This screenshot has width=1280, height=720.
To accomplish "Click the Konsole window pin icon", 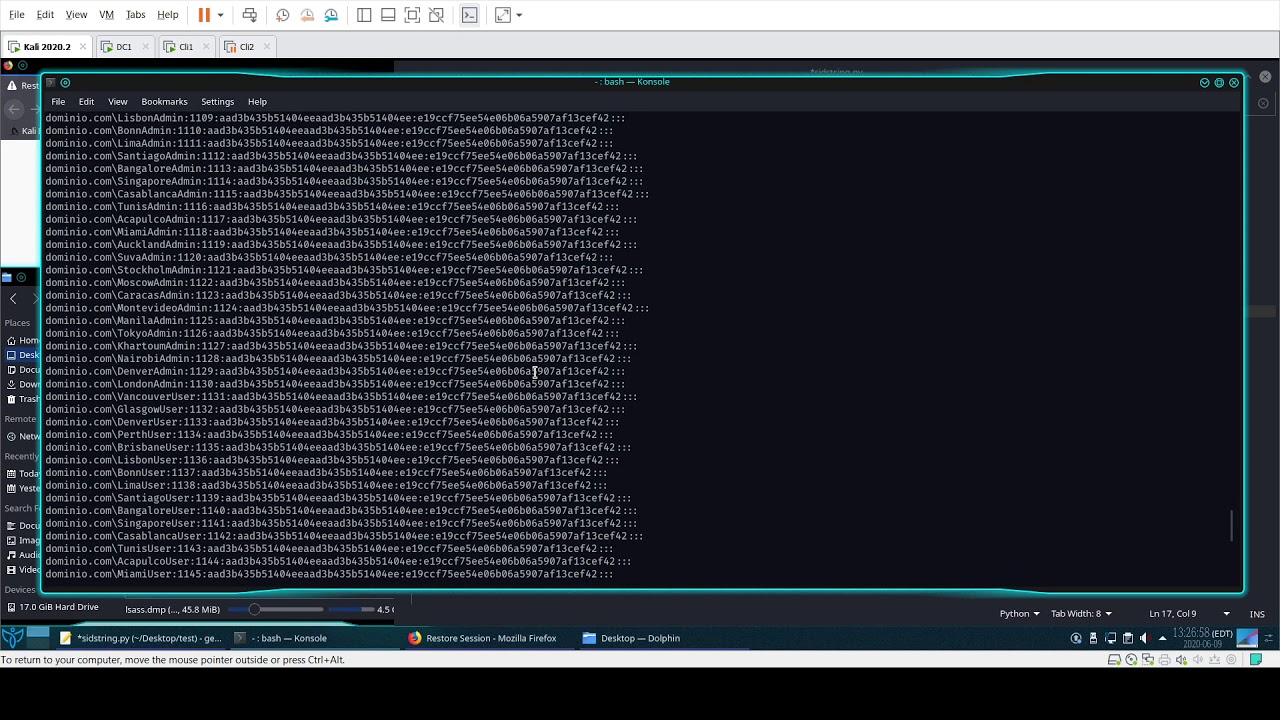I will pyautogui.click(x=65, y=82).
